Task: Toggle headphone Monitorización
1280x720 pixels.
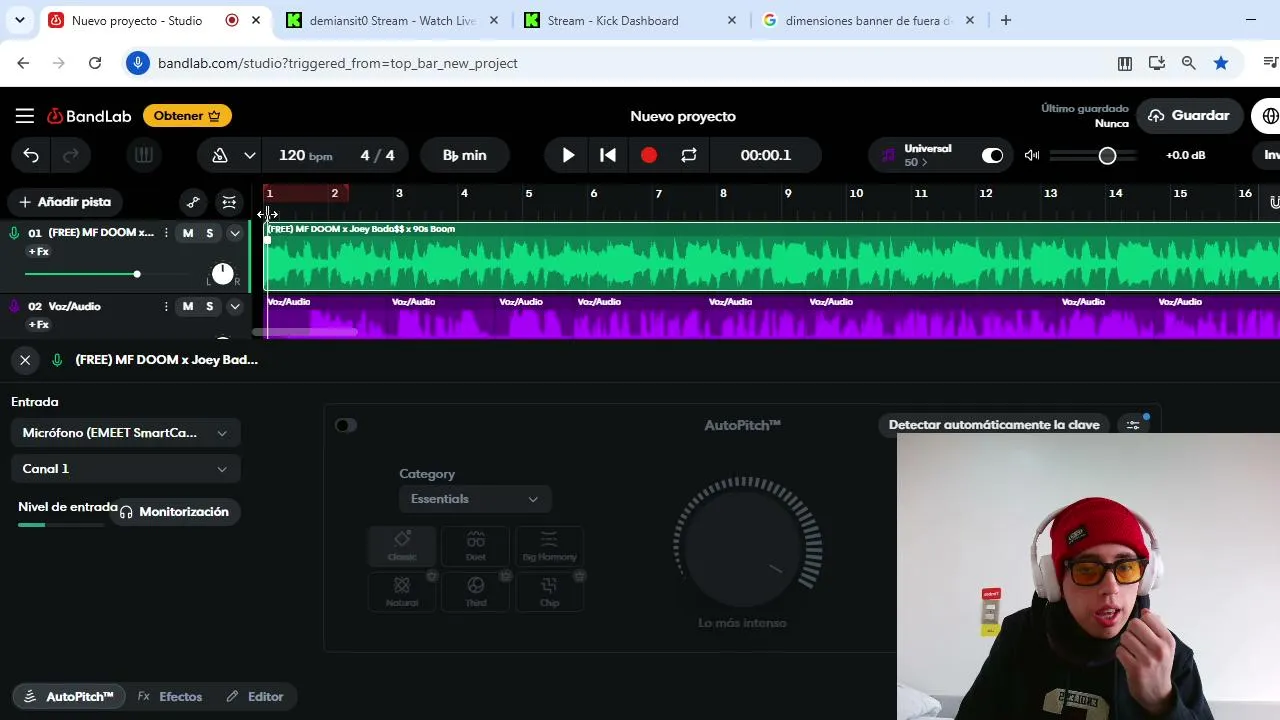Action: pyautogui.click(x=175, y=512)
